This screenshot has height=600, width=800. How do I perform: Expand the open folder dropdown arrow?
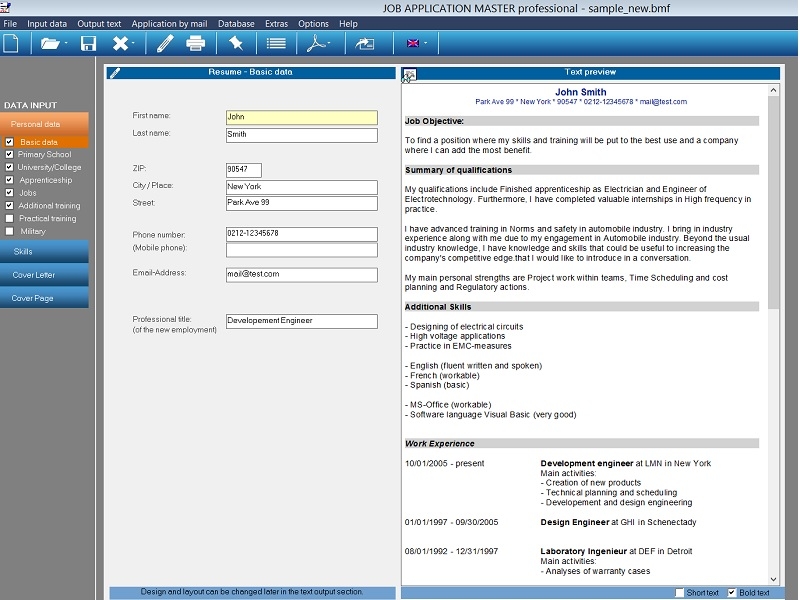click(x=66, y=43)
